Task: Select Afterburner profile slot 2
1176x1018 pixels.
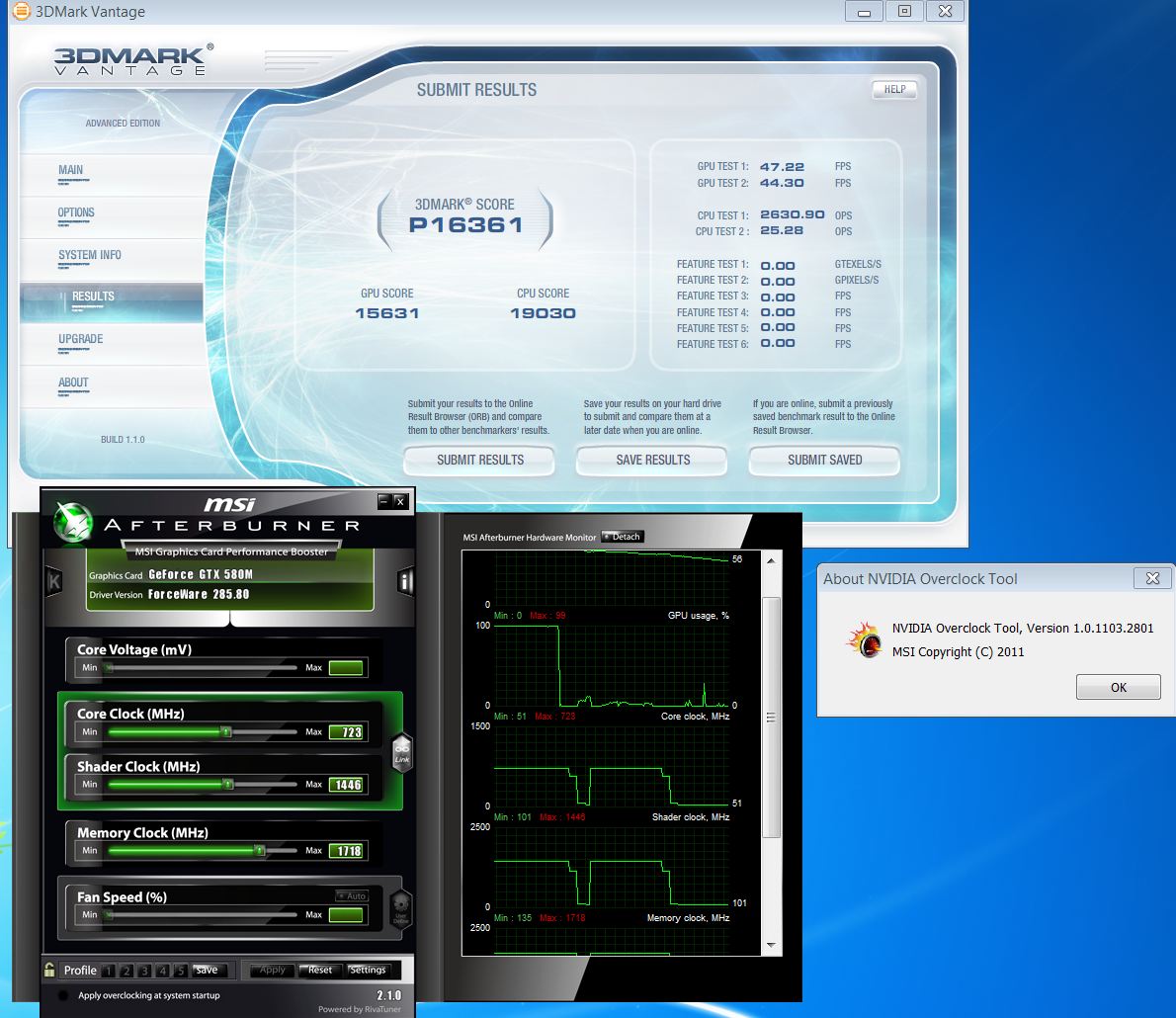Action: [126, 970]
